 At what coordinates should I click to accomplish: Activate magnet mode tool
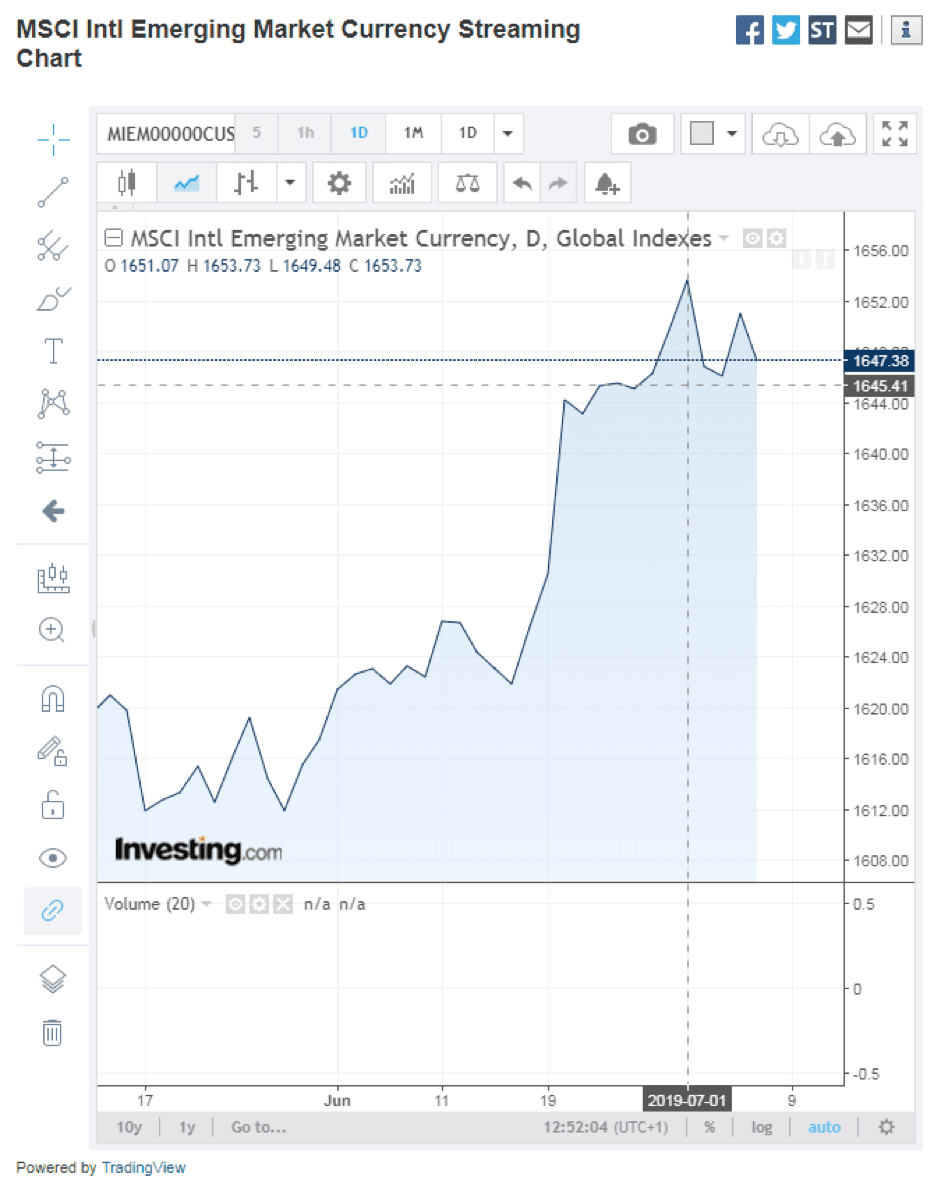tap(53, 699)
